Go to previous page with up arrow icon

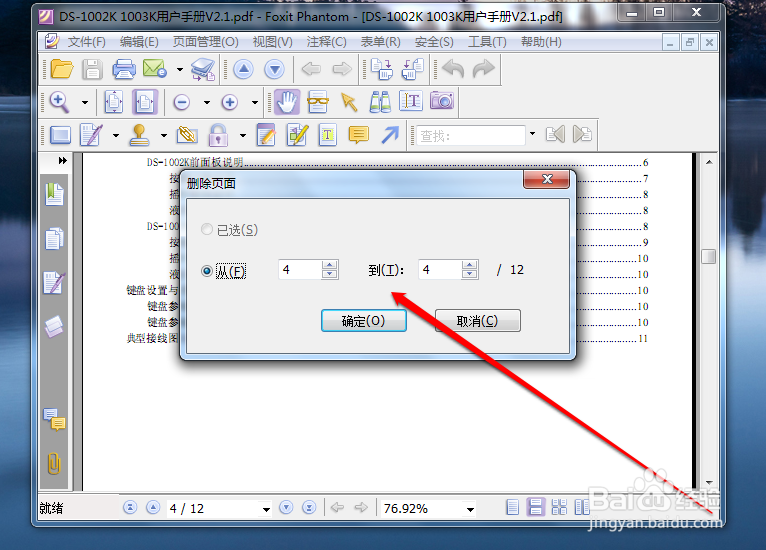243,69
